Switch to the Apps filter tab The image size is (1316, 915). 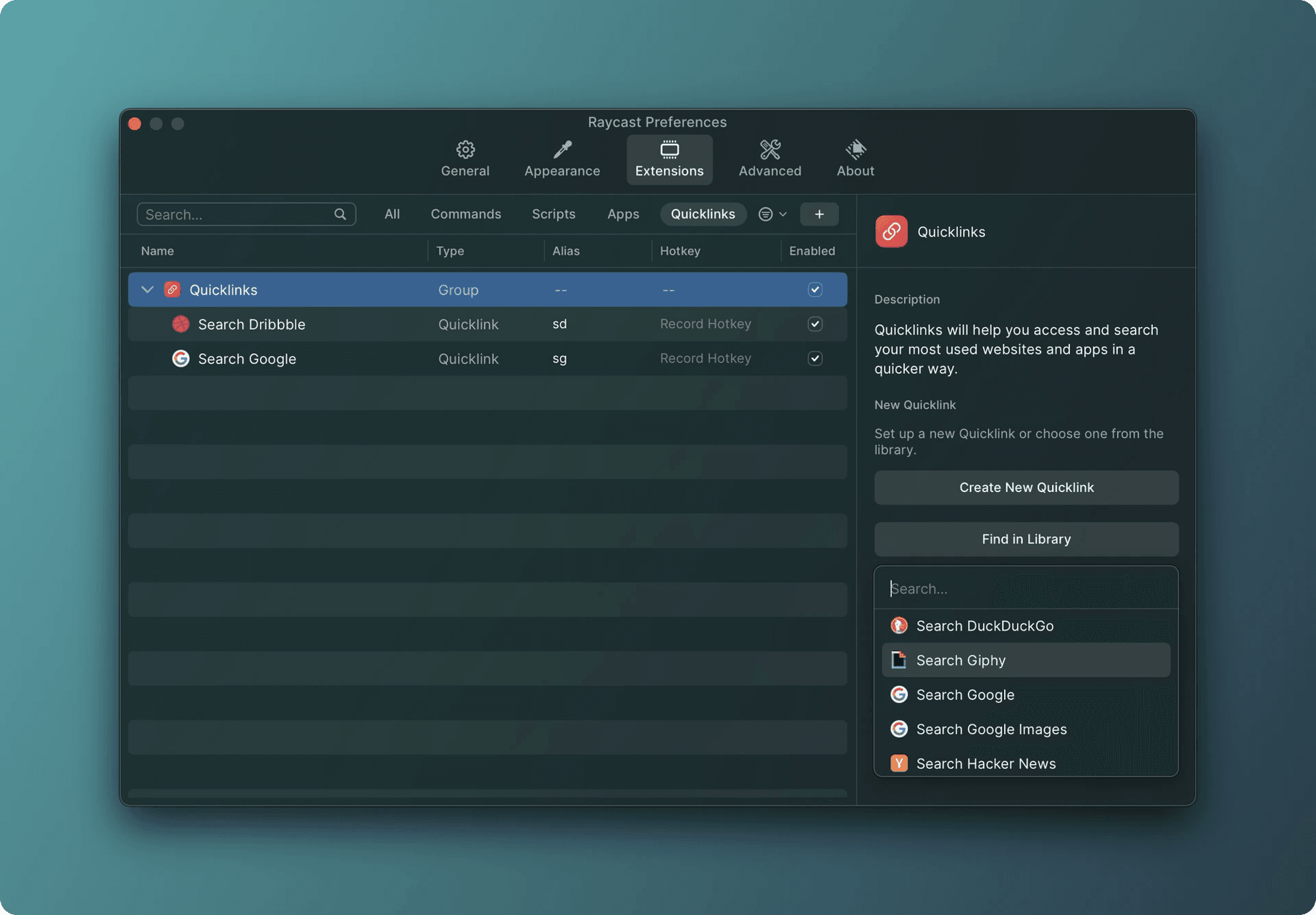click(x=623, y=214)
